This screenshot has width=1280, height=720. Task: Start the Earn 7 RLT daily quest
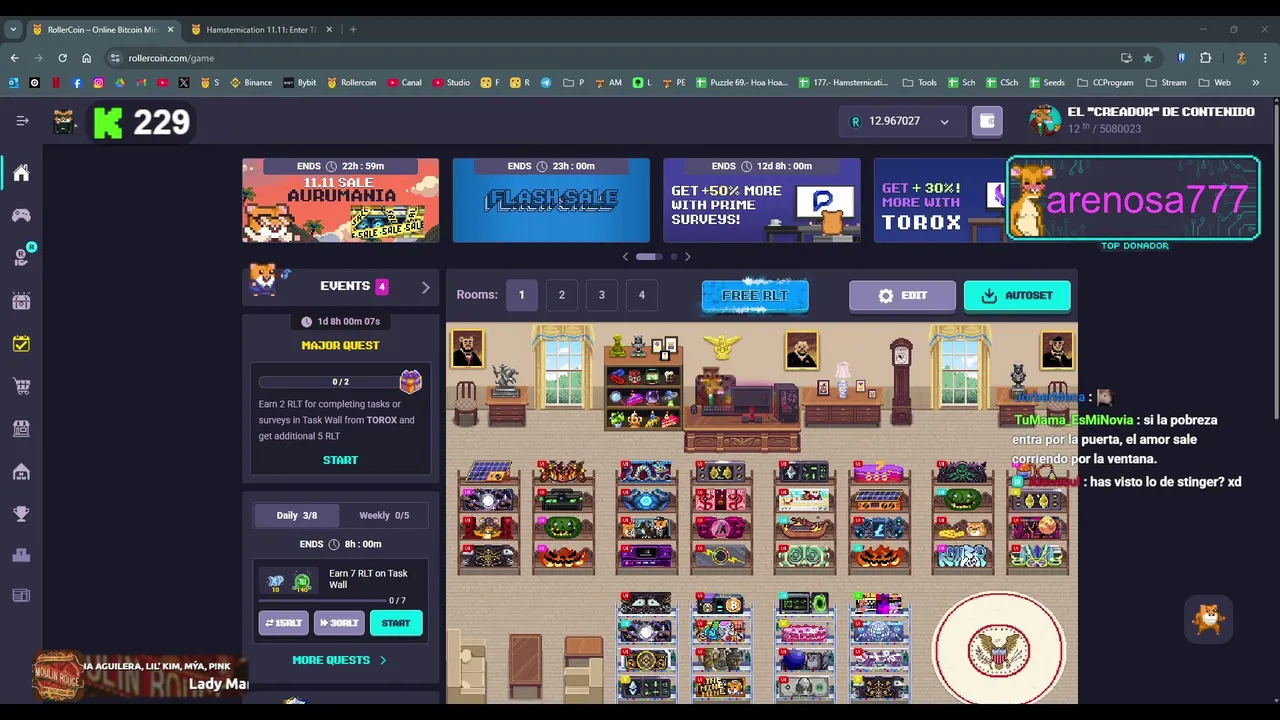[396, 623]
